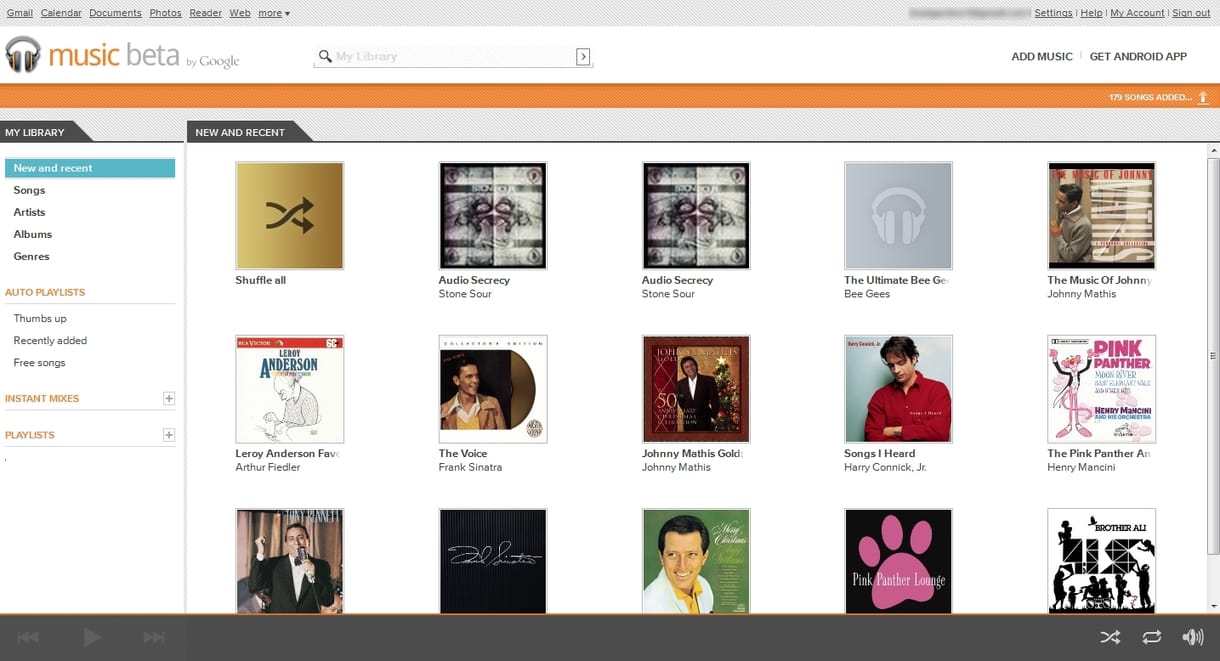This screenshot has width=1220, height=661.
Task: Open Calendar from the top bar
Action: point(61,13)
